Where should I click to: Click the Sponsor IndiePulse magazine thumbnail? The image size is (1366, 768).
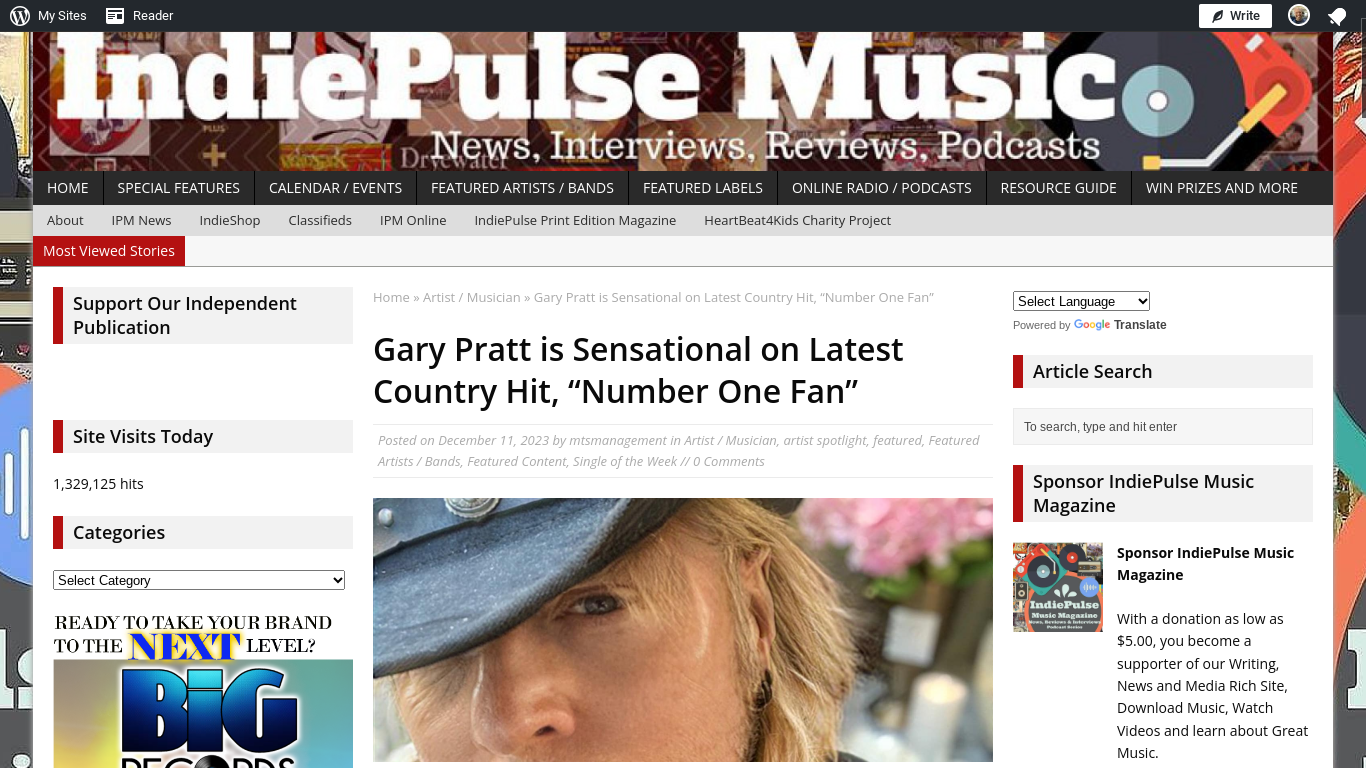tap(1058, 587)
